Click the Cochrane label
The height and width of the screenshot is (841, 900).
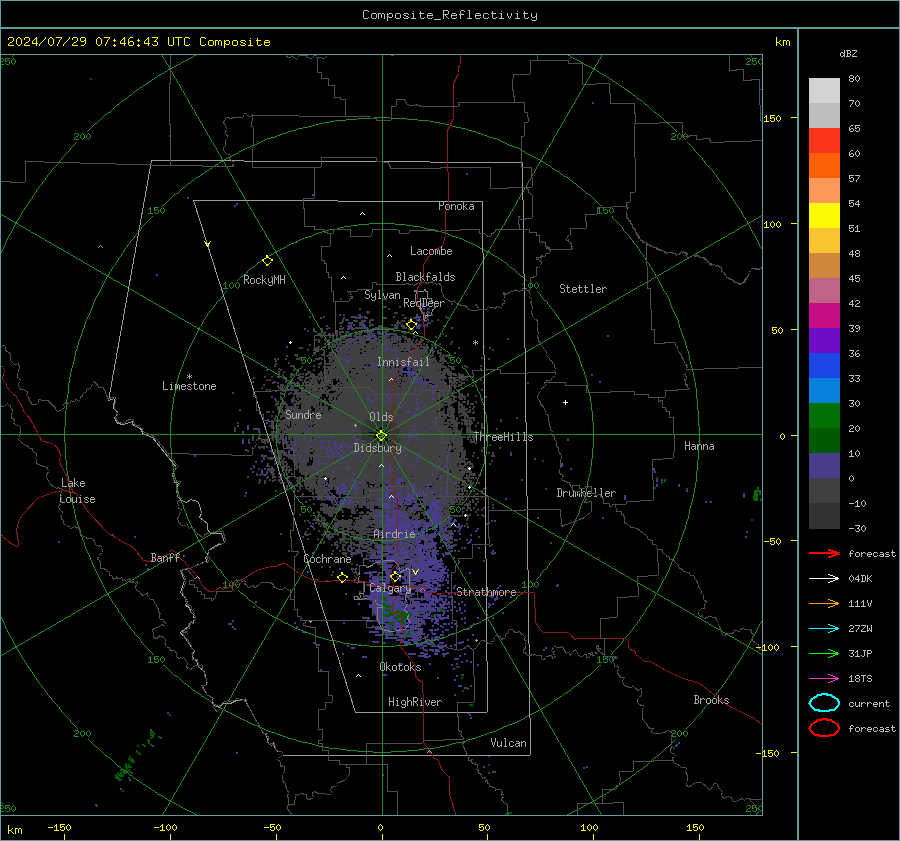(327, 559)
